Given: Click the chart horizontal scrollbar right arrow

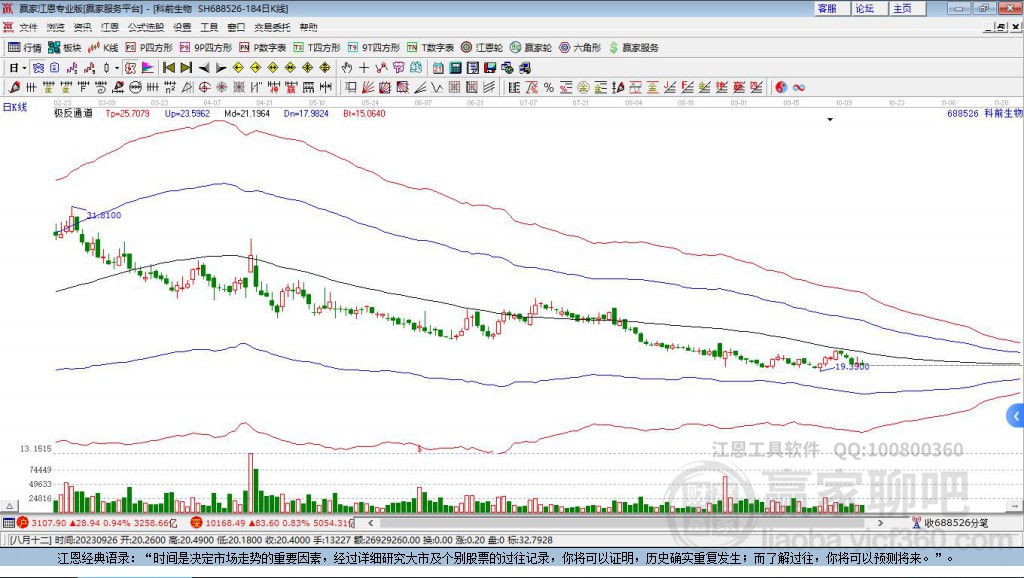Looking at the screenshot, I should 880,523.
